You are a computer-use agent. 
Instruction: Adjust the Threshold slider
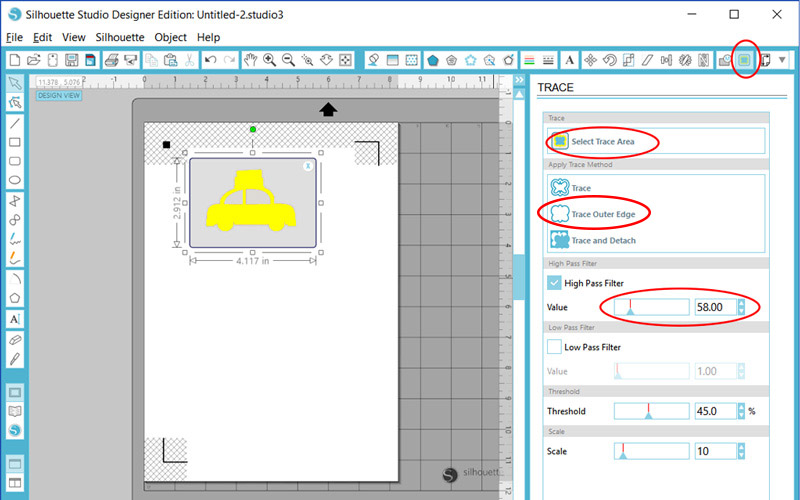pyautogui.click(x=652, y=411)
